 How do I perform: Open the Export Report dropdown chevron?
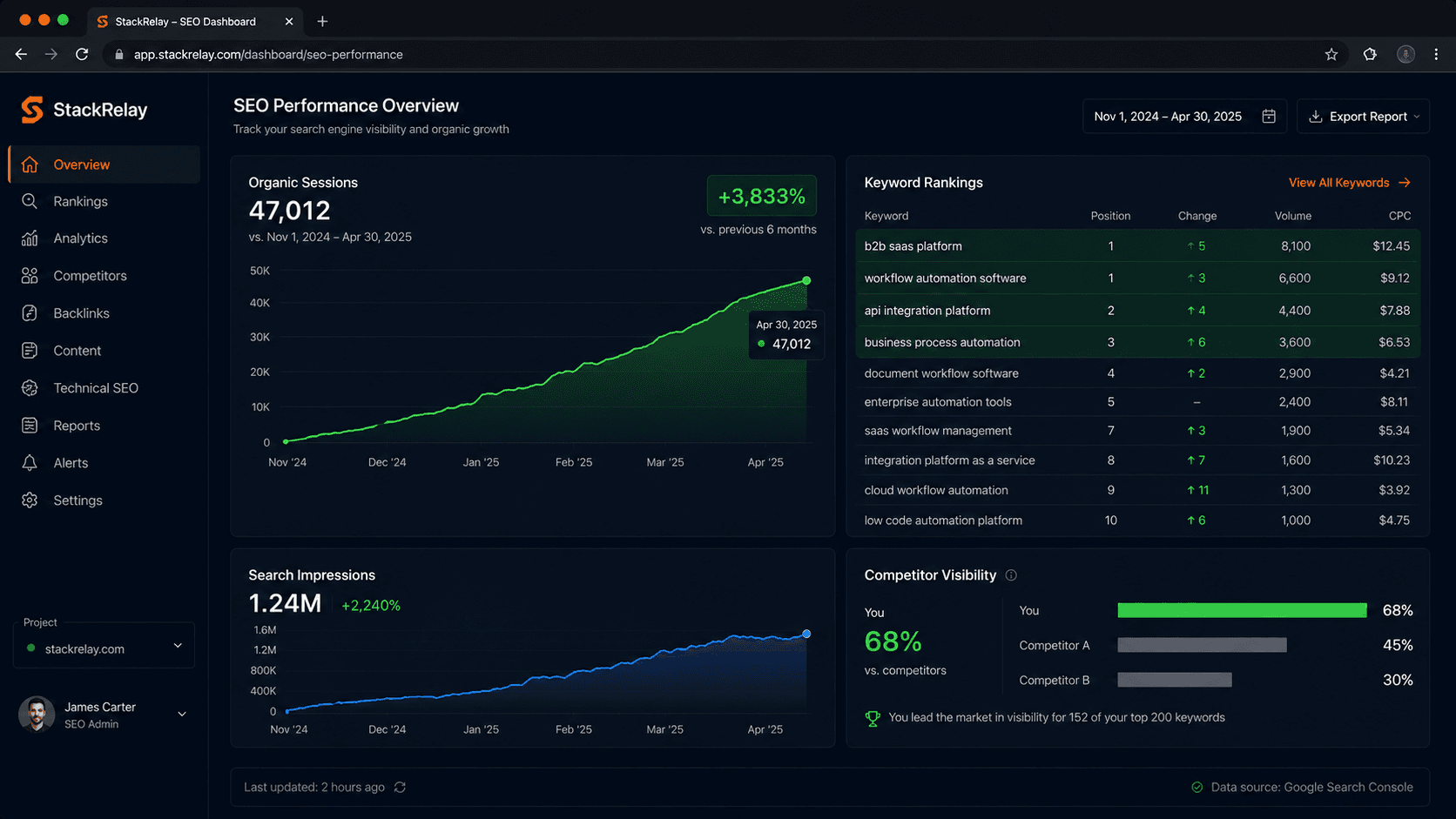tap(1417, 117)
